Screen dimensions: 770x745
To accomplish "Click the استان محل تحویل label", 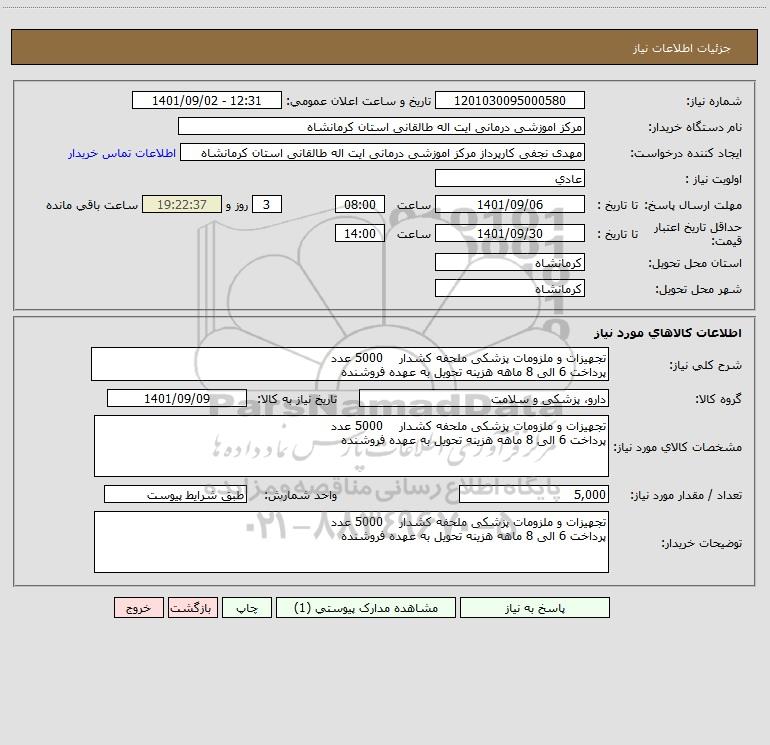I will [695, 263].
